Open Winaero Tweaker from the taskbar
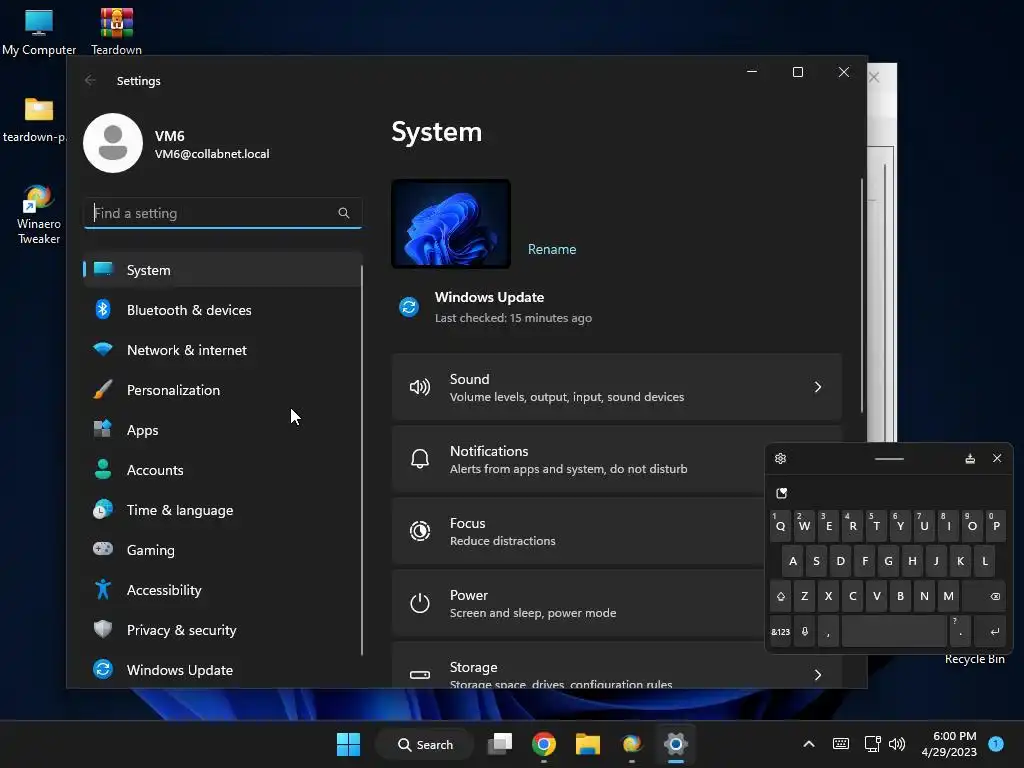This screenshot has width=1024, height=768. pyautogui.click(x=632, y=744)
